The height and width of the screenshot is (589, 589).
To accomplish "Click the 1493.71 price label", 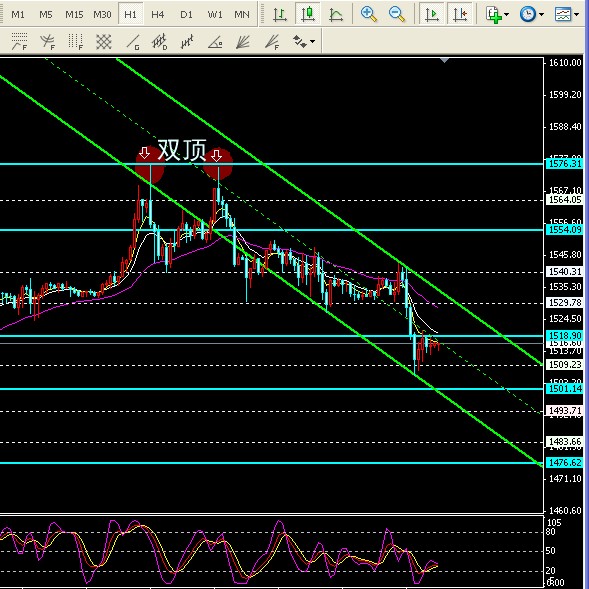I will point(565,410).
